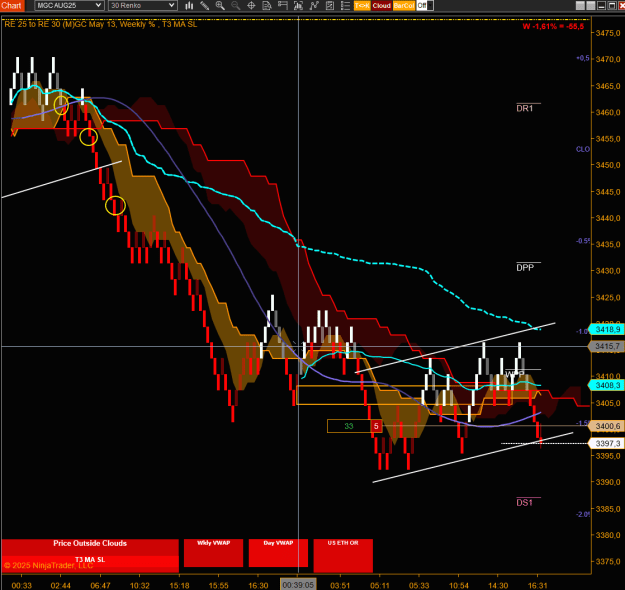Viewport: 625px width, 590px height.
Task: Click the +0,5 percent level label
Action: tap(583, 58)
